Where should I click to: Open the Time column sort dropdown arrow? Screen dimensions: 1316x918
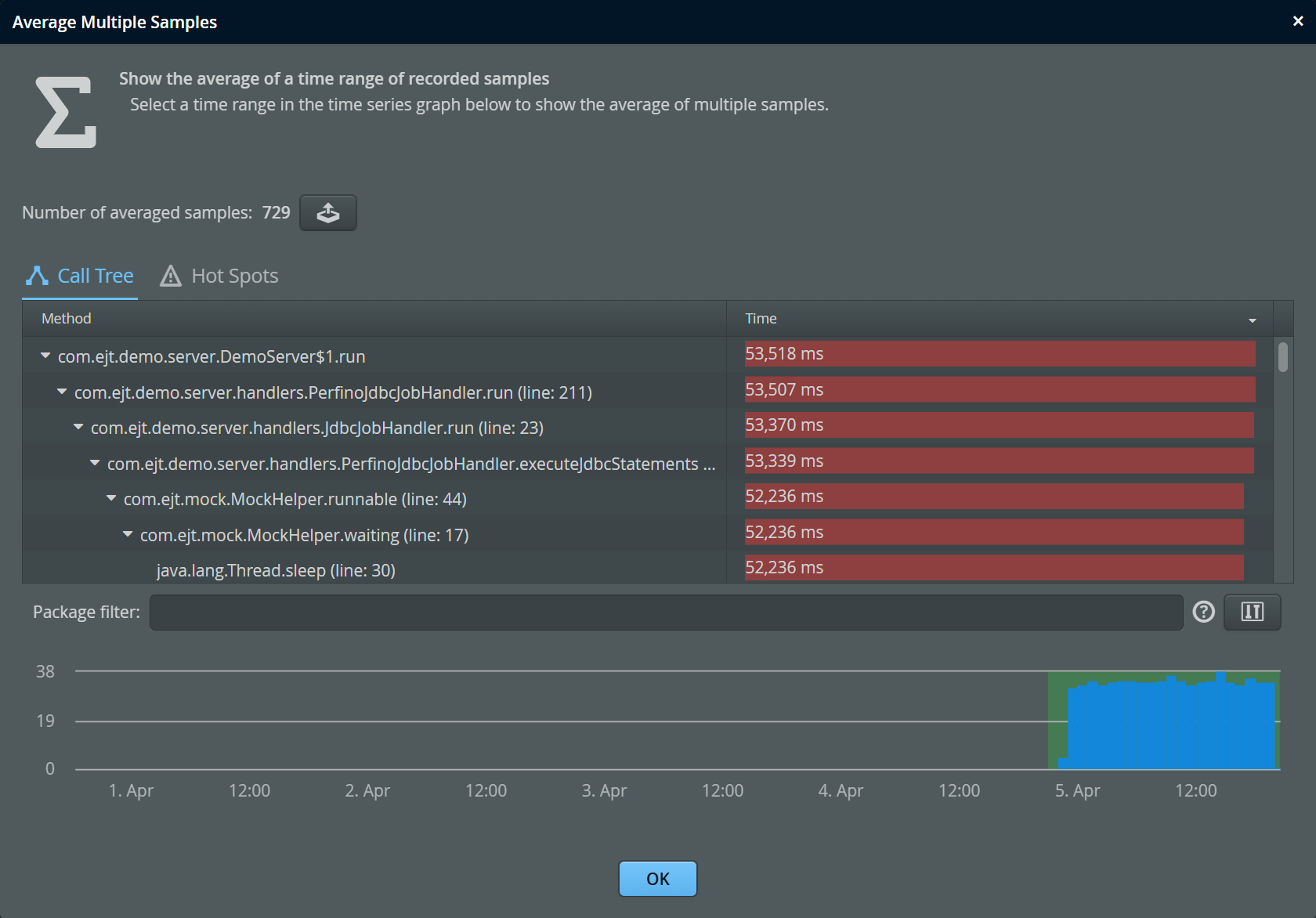1252,320
